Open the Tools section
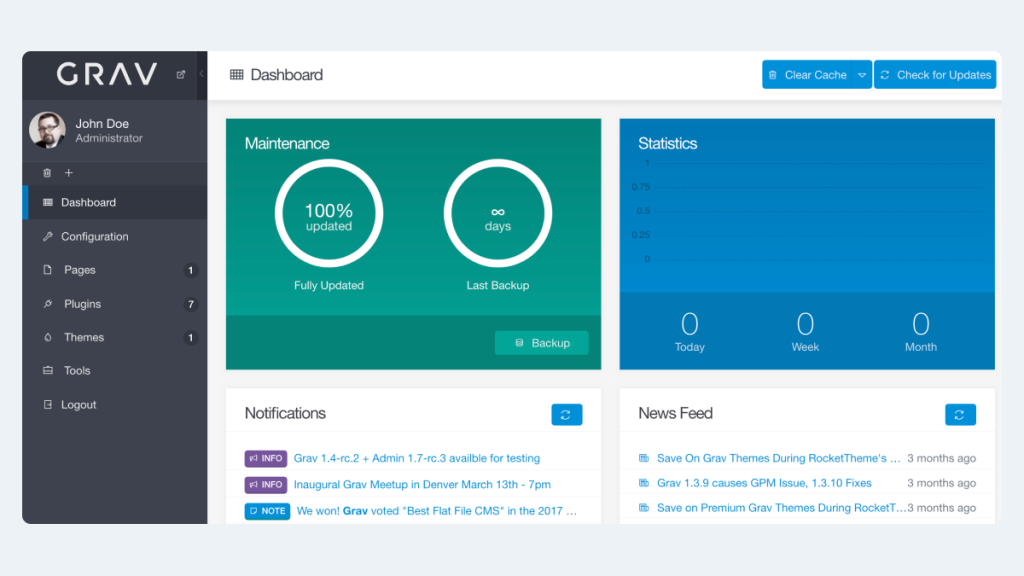The width and height of the screenshot is (1024, 576). click(115, 370)
